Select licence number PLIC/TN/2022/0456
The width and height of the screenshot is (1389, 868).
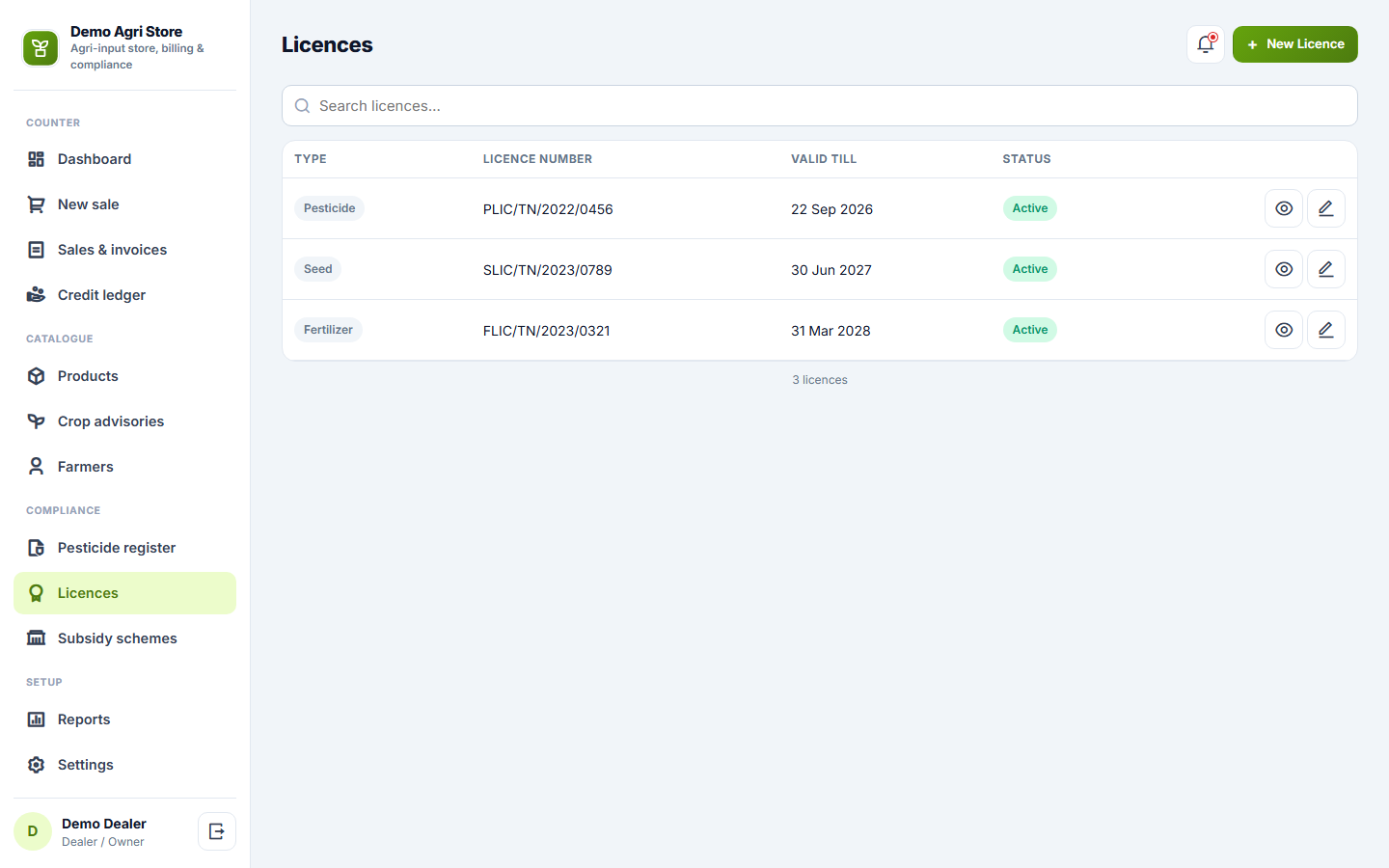(548, 209)
